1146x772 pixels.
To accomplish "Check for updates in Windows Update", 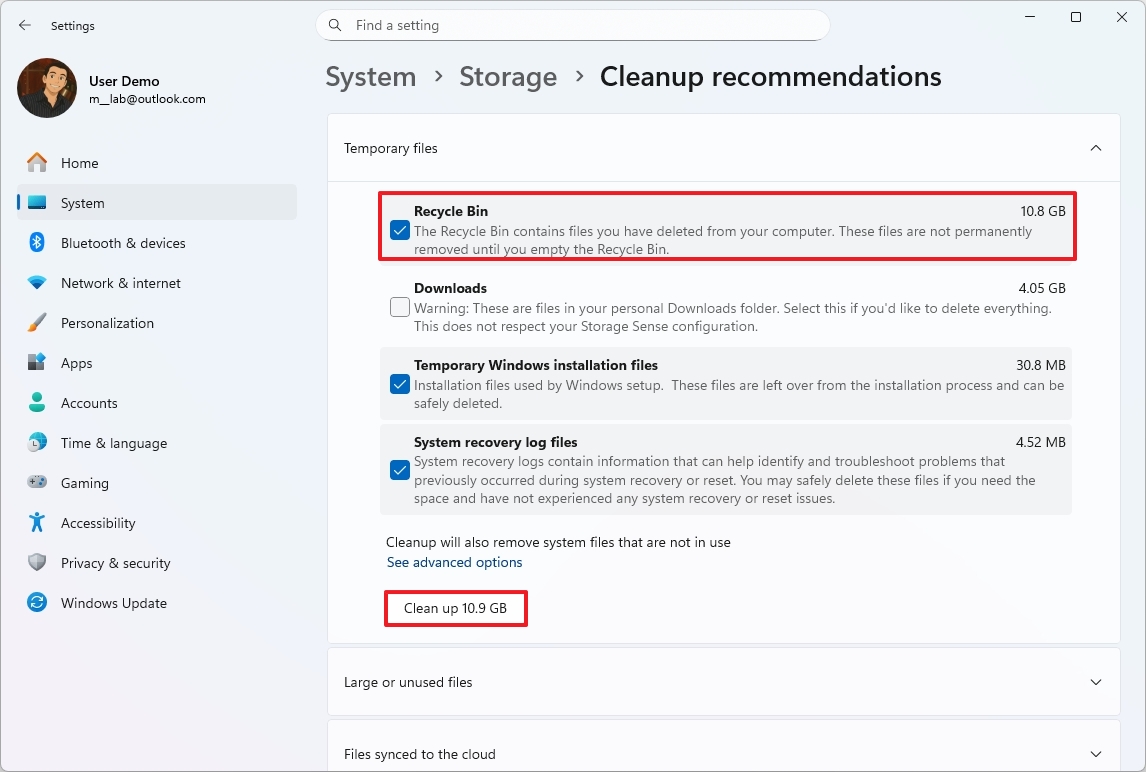I will click(x=114, y=602).
